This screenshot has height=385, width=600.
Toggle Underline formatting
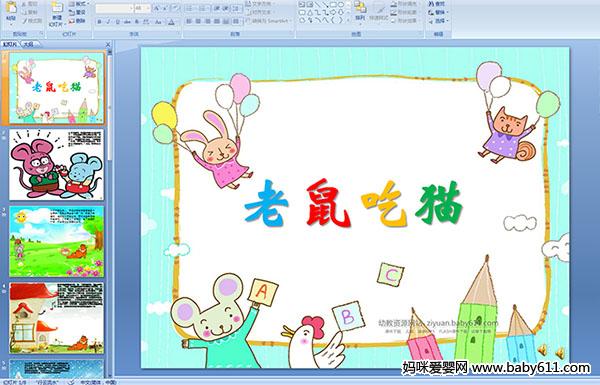coord(117,22)
